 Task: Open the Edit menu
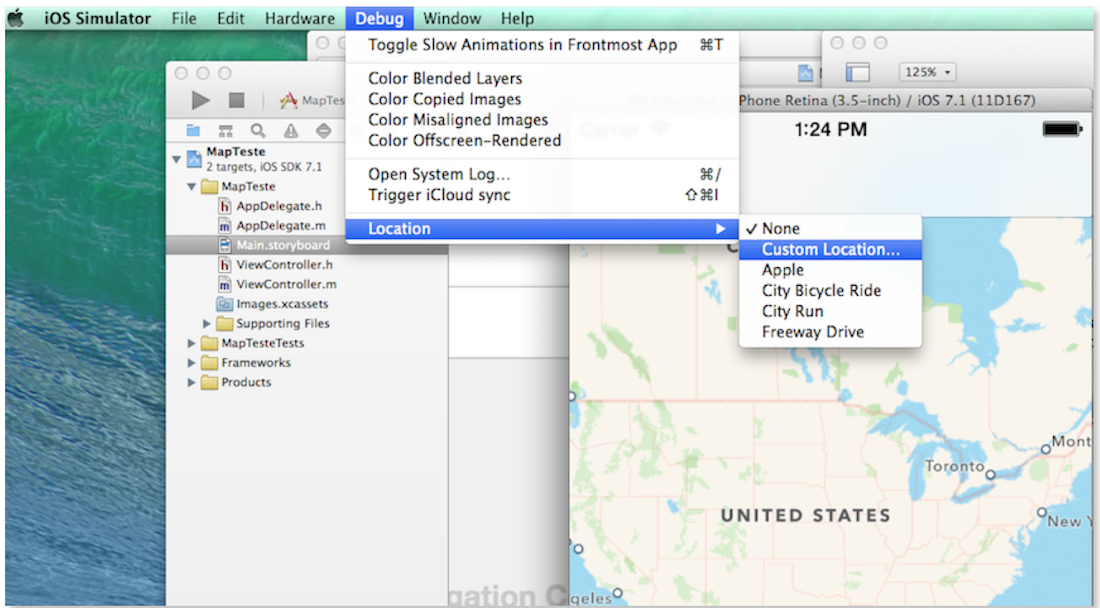pyautogui.click(x=230, y=18)
